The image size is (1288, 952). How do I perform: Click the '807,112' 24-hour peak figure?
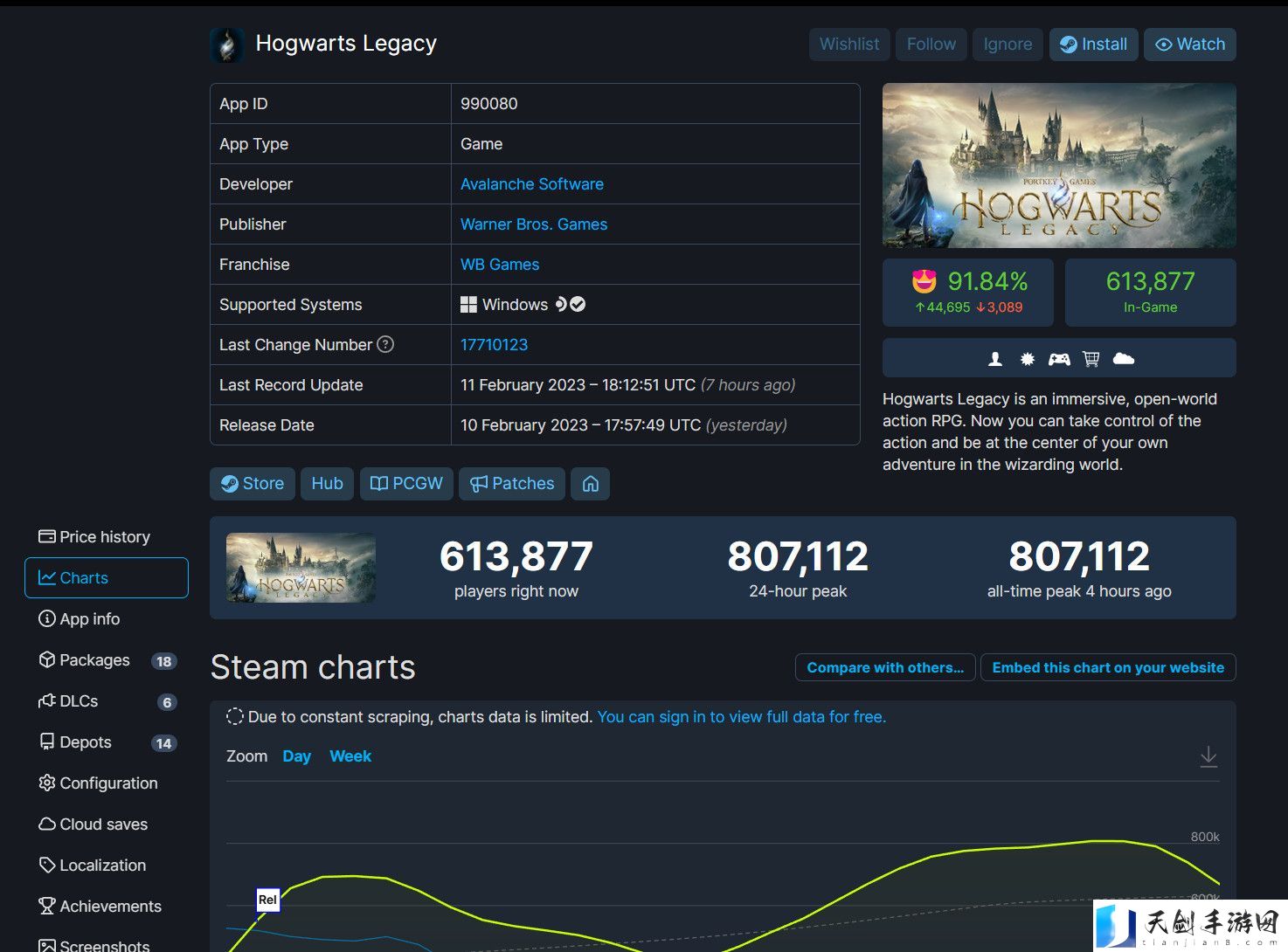tap(798, 556)
